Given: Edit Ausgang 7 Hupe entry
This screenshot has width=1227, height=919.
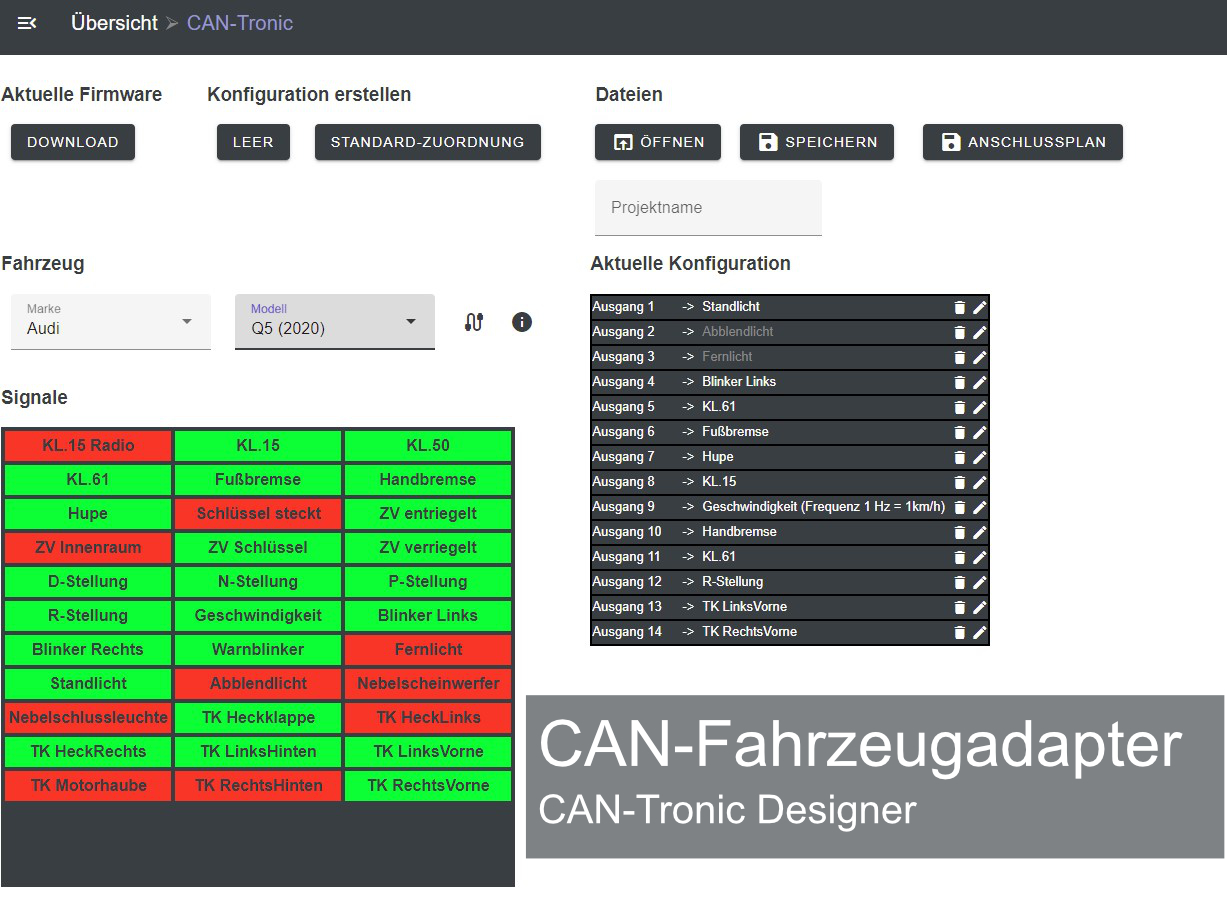Looking at the screenshot, I should [x=980, y=457].
